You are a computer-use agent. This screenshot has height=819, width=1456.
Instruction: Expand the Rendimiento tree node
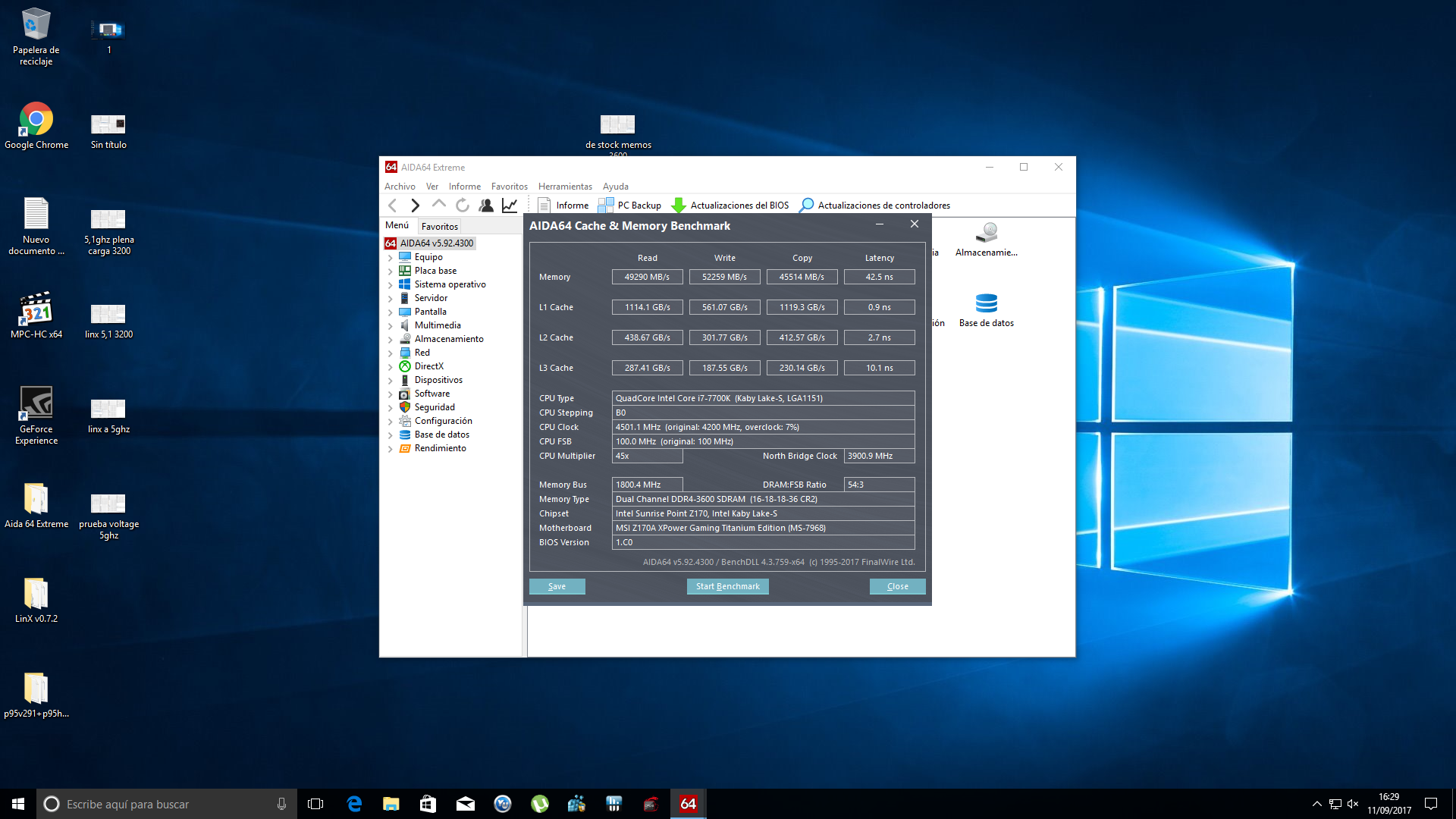[391, 449]
